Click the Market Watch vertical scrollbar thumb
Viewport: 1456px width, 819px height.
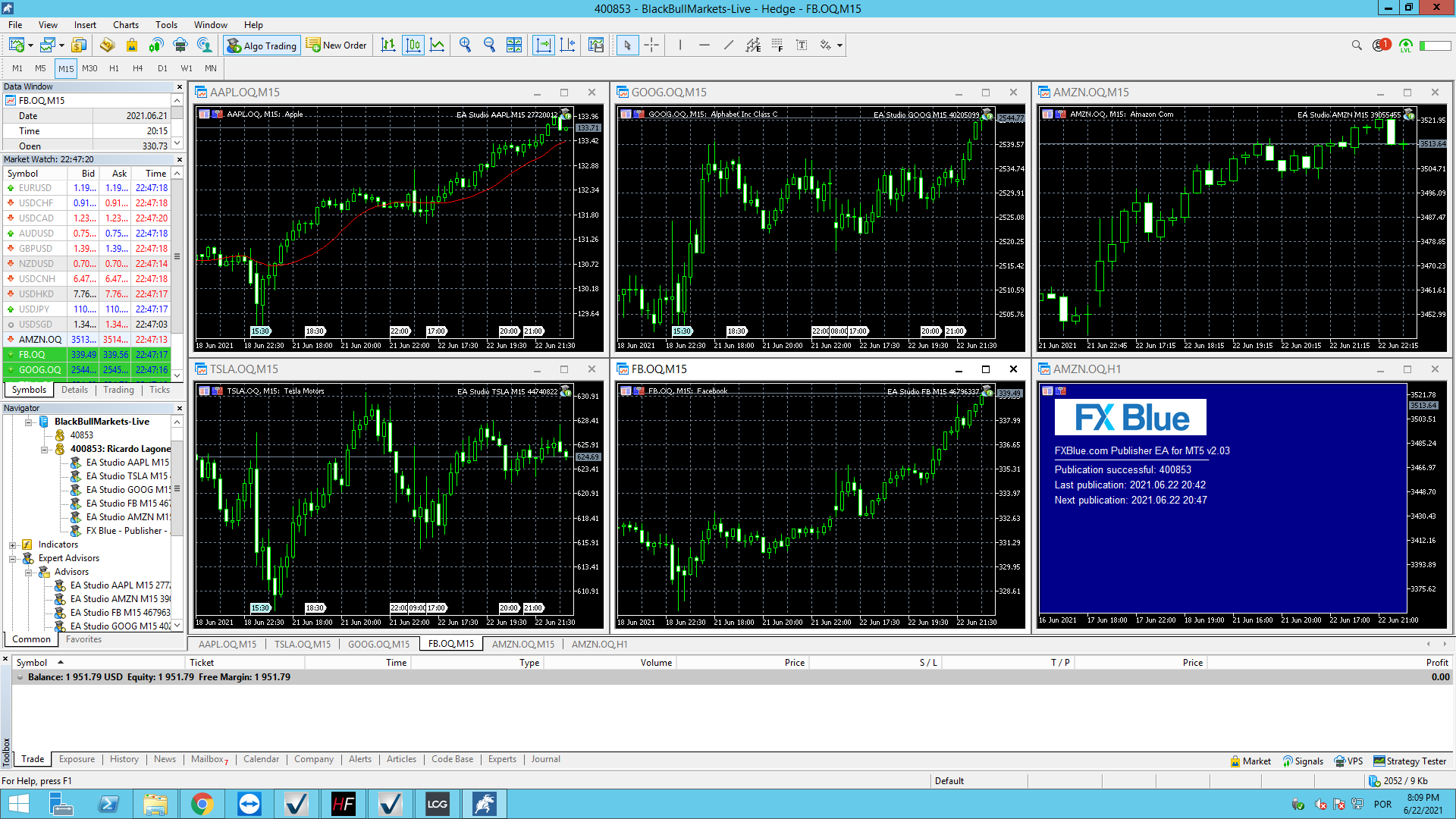(177, 256)
